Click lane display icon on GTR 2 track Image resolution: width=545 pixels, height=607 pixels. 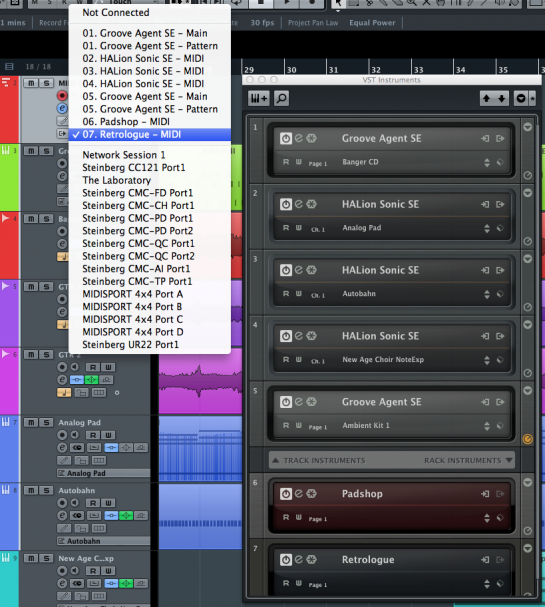click(x=99, y=393)
